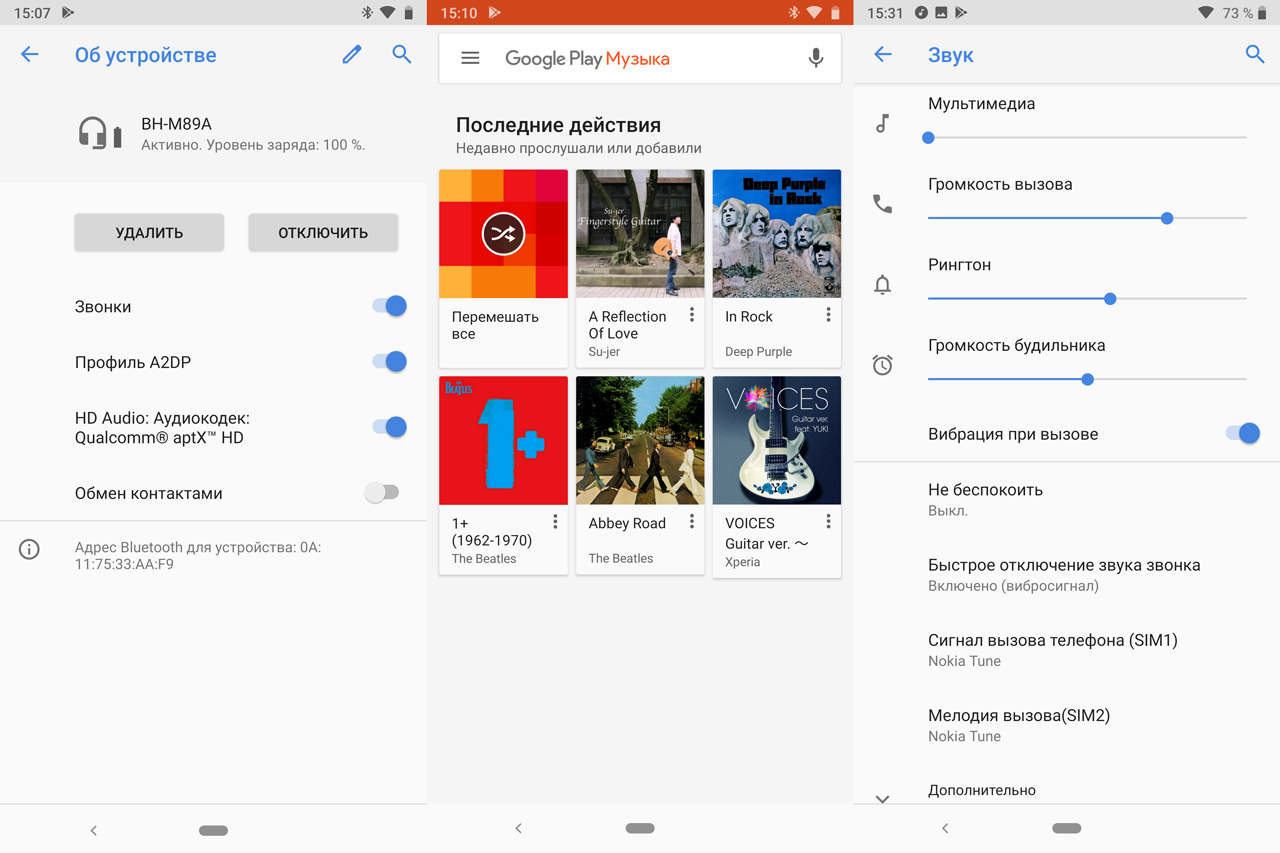Screen dimensions: 1280x853
Task: Tap the info icon beside Bluetooth address
Action: pos(30,549)
